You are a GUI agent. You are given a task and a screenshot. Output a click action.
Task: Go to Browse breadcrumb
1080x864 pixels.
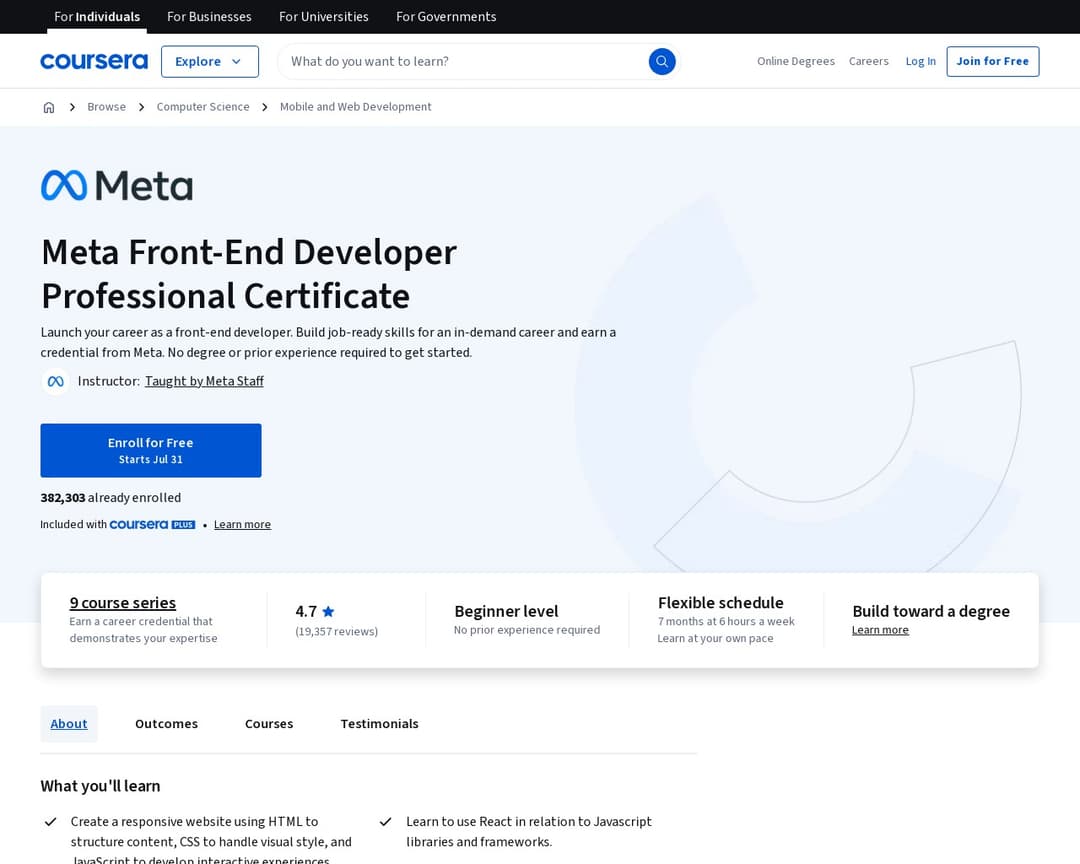tap(107, 107)
